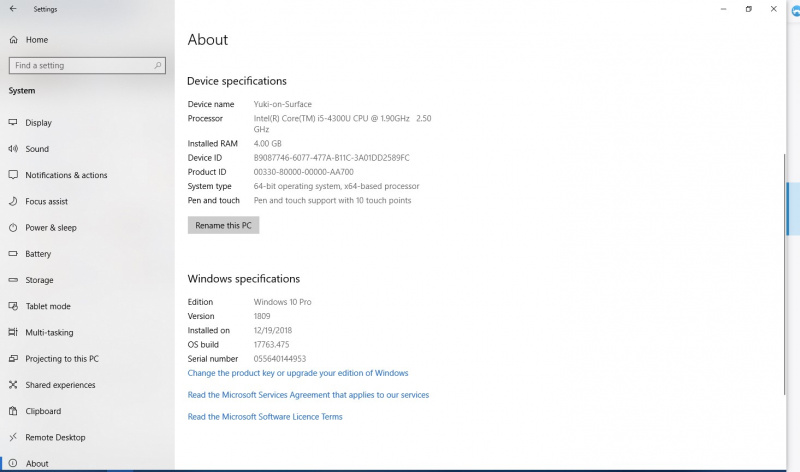Open the Microsoft Software Licence Terms link
This screenshot has height=472, width=800.
click(265, 417)
